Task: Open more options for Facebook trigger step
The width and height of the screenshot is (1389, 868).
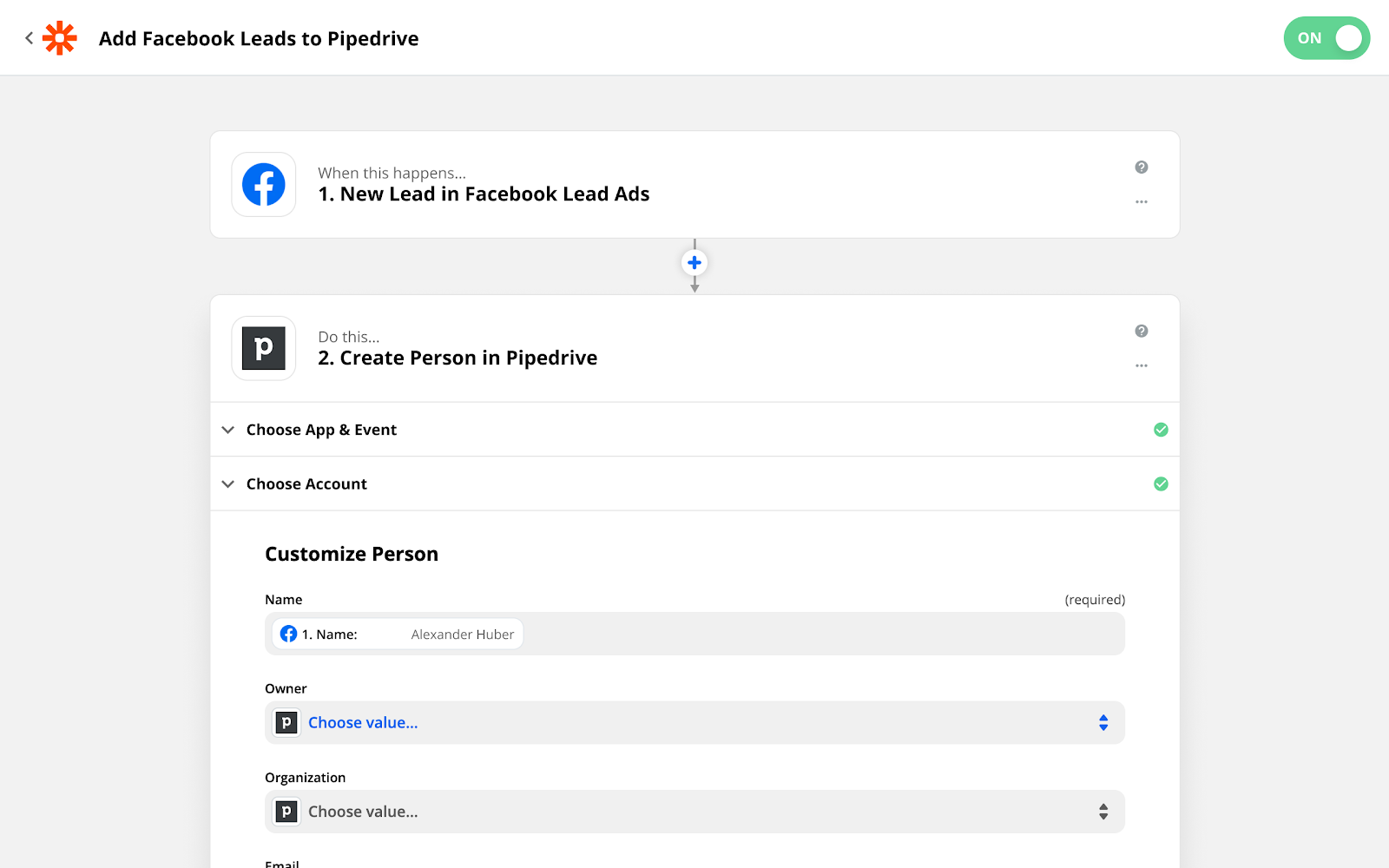Action: [x=1142, y=202]
